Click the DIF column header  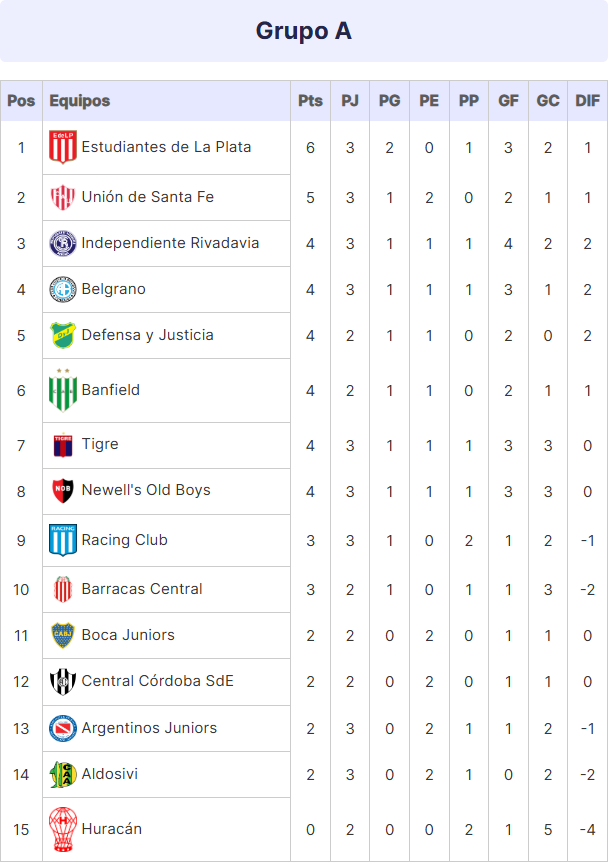(x=588, y=101)
